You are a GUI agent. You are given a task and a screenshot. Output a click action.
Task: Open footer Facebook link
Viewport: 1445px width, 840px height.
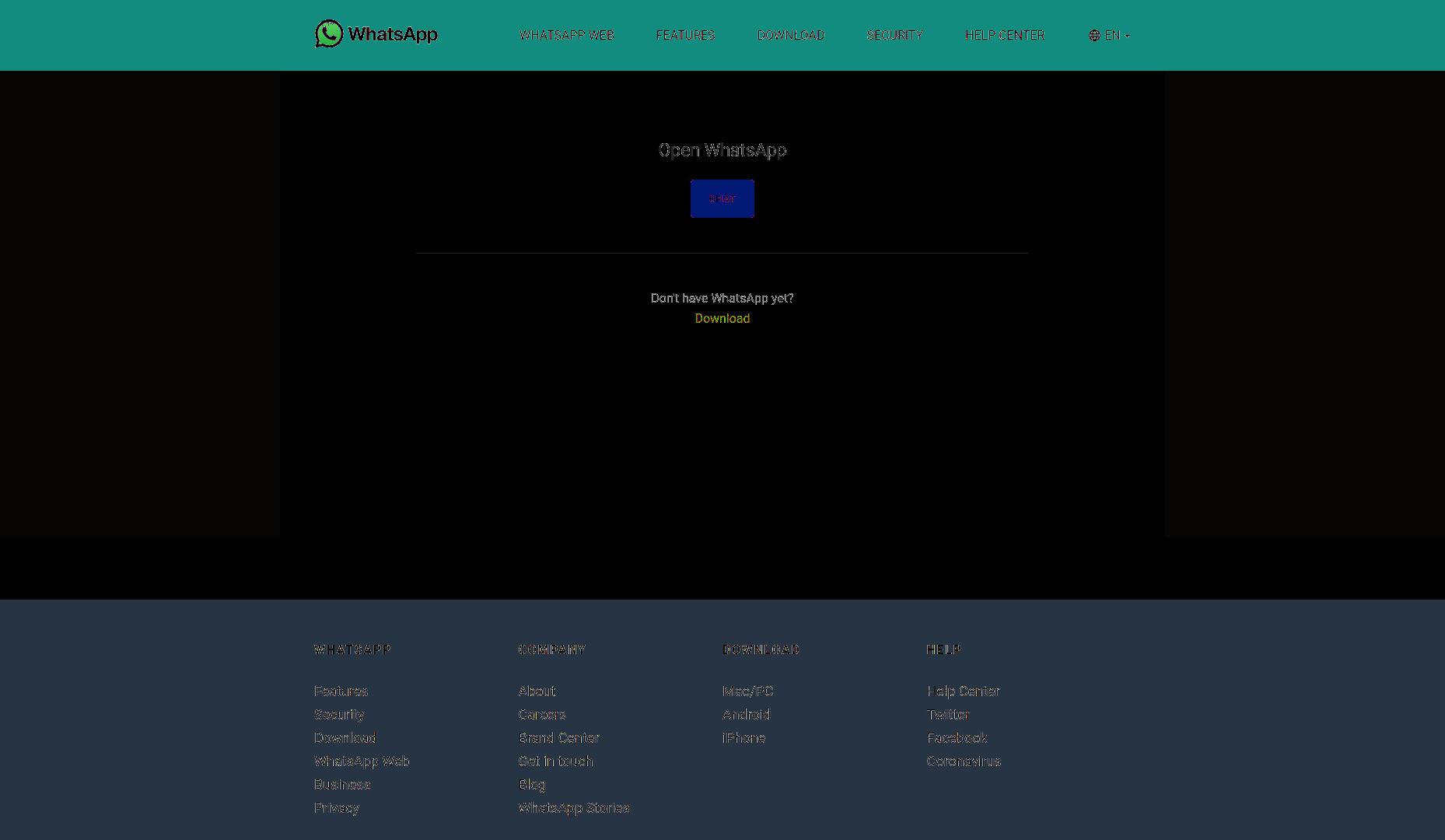(x=957, y=737)
